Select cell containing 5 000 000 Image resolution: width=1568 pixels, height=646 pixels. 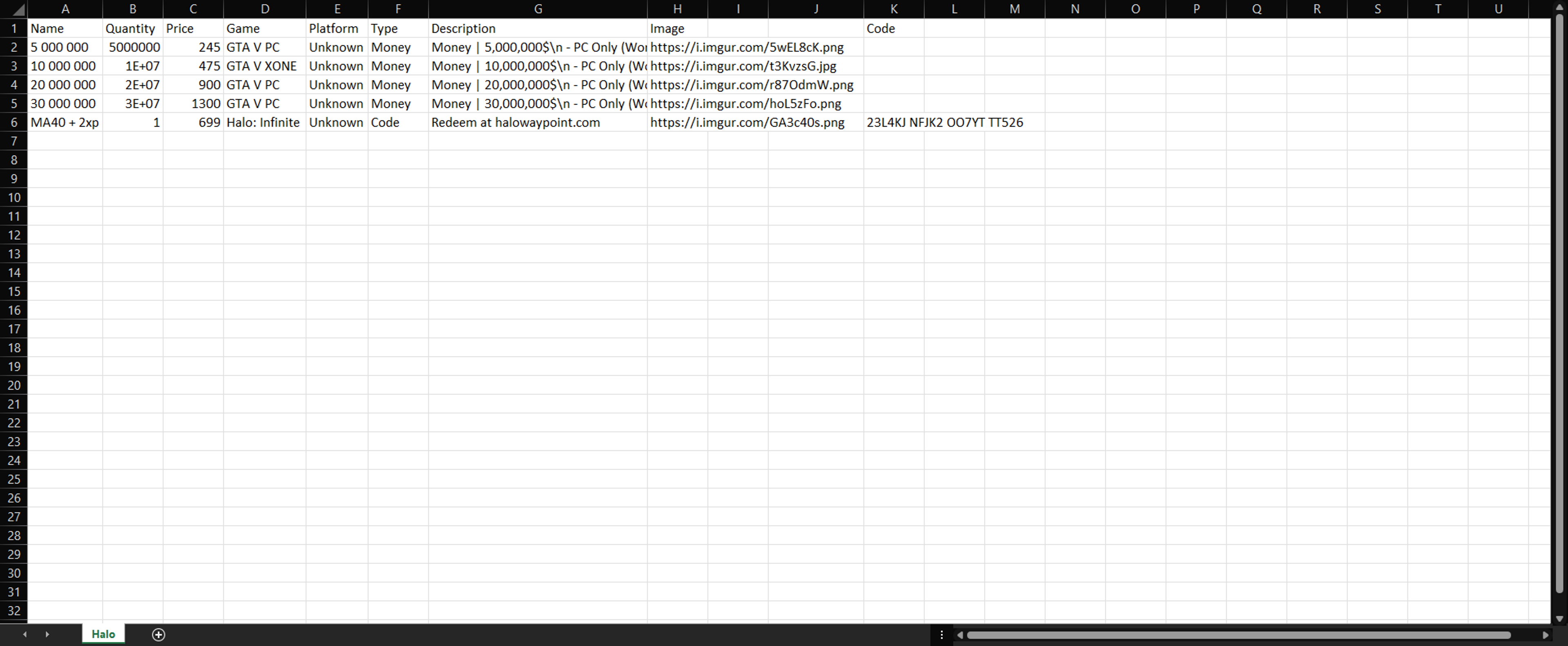point(65,47)
